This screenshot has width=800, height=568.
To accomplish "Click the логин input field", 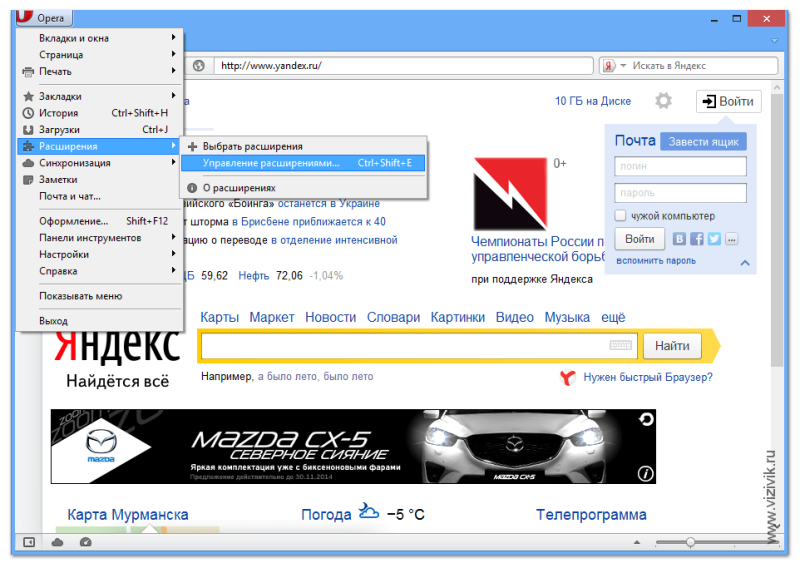I will 680,166.
